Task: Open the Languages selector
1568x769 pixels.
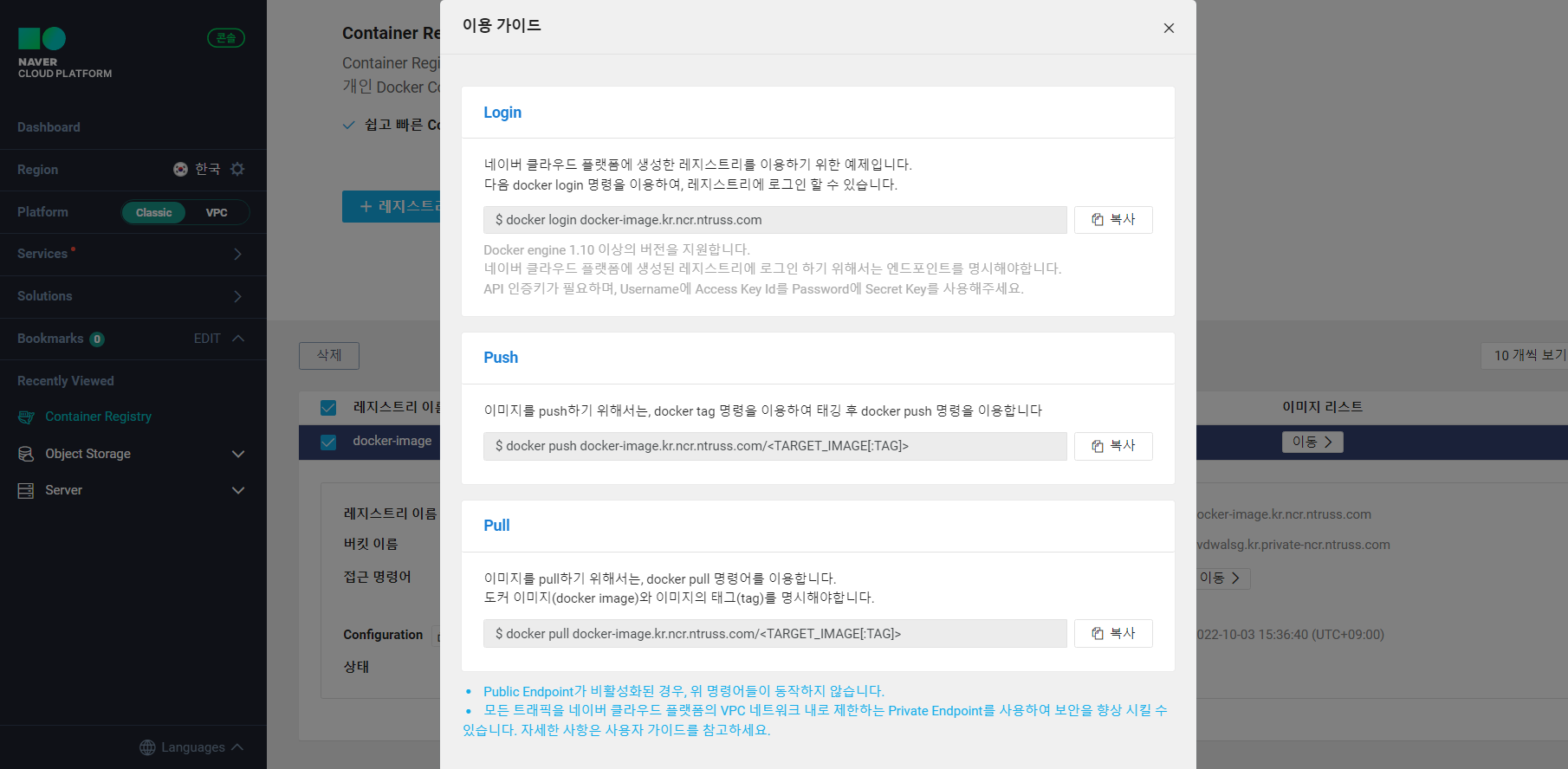Action: coord(192,747)
